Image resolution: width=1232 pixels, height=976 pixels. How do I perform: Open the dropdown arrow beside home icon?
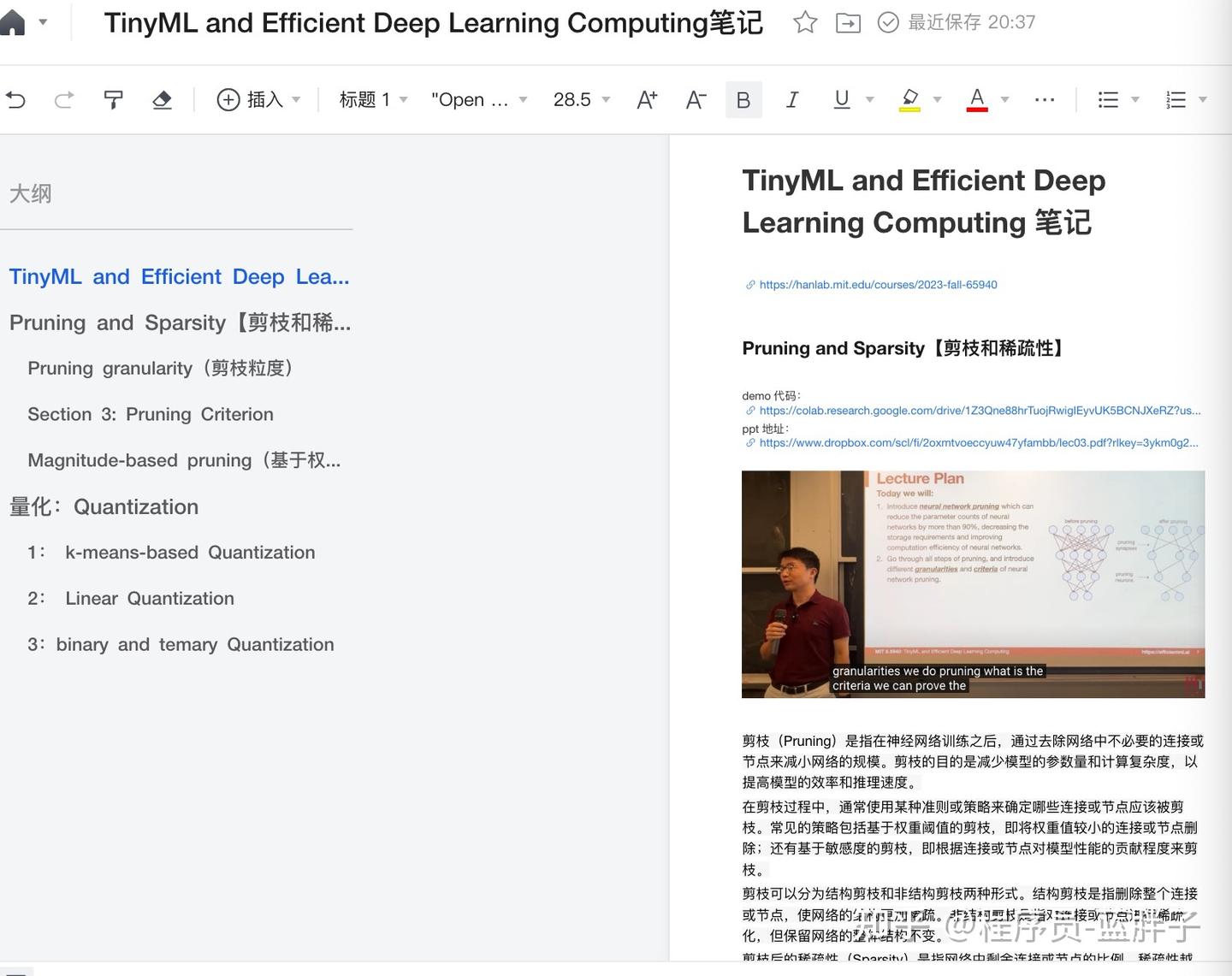43,22
